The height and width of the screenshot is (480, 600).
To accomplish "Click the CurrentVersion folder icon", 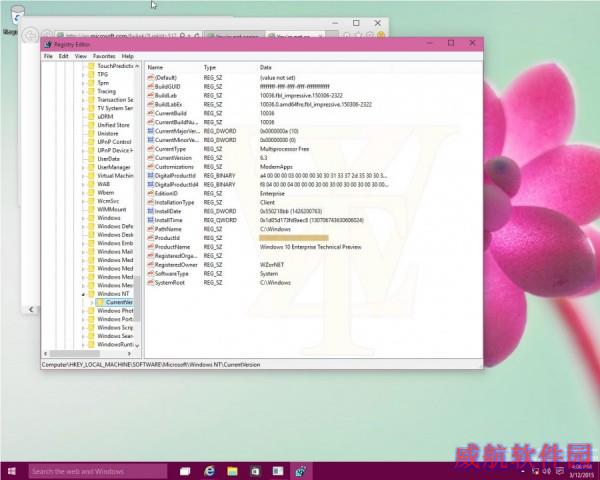I will (100, 302).
